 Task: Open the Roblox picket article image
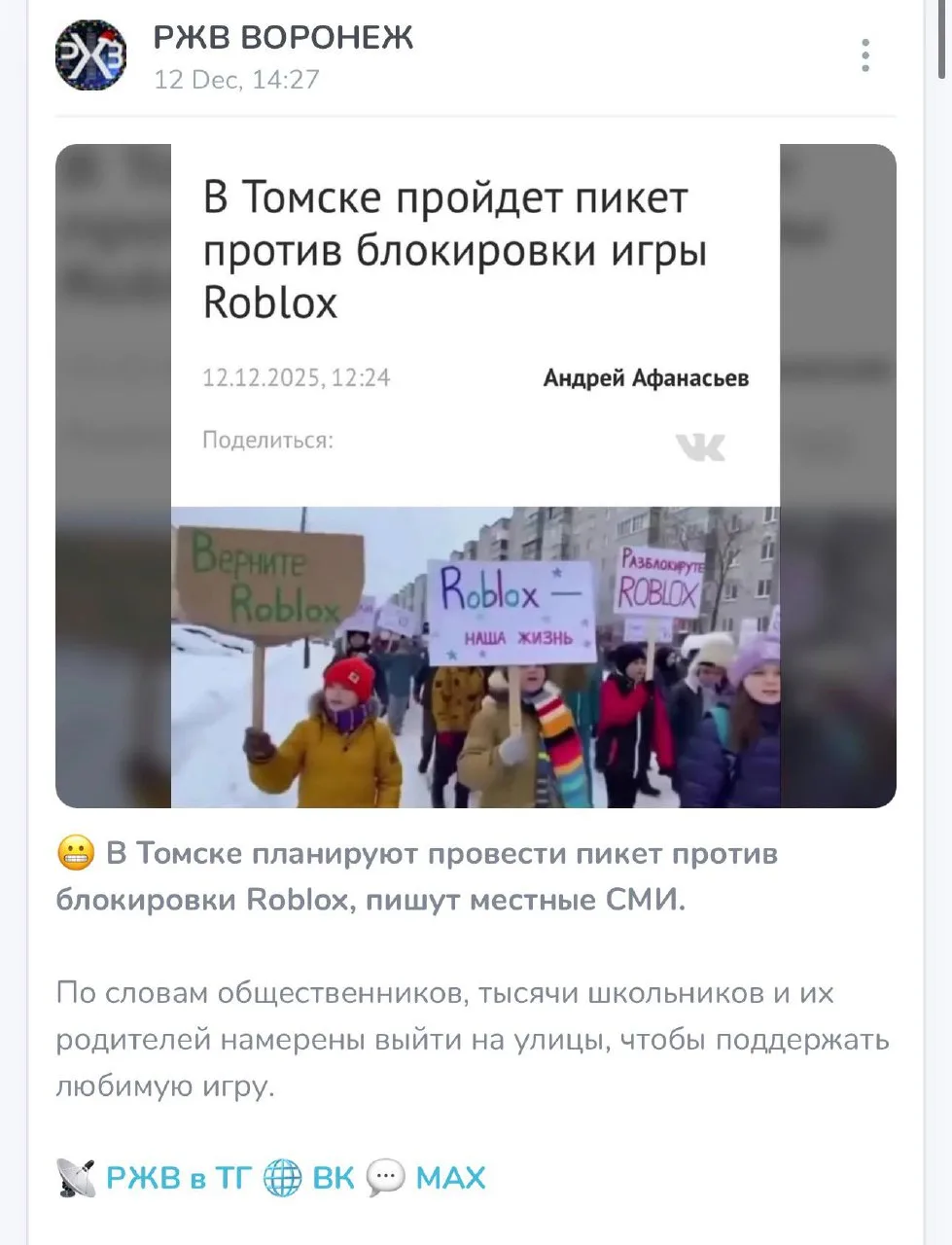(476, 476)
